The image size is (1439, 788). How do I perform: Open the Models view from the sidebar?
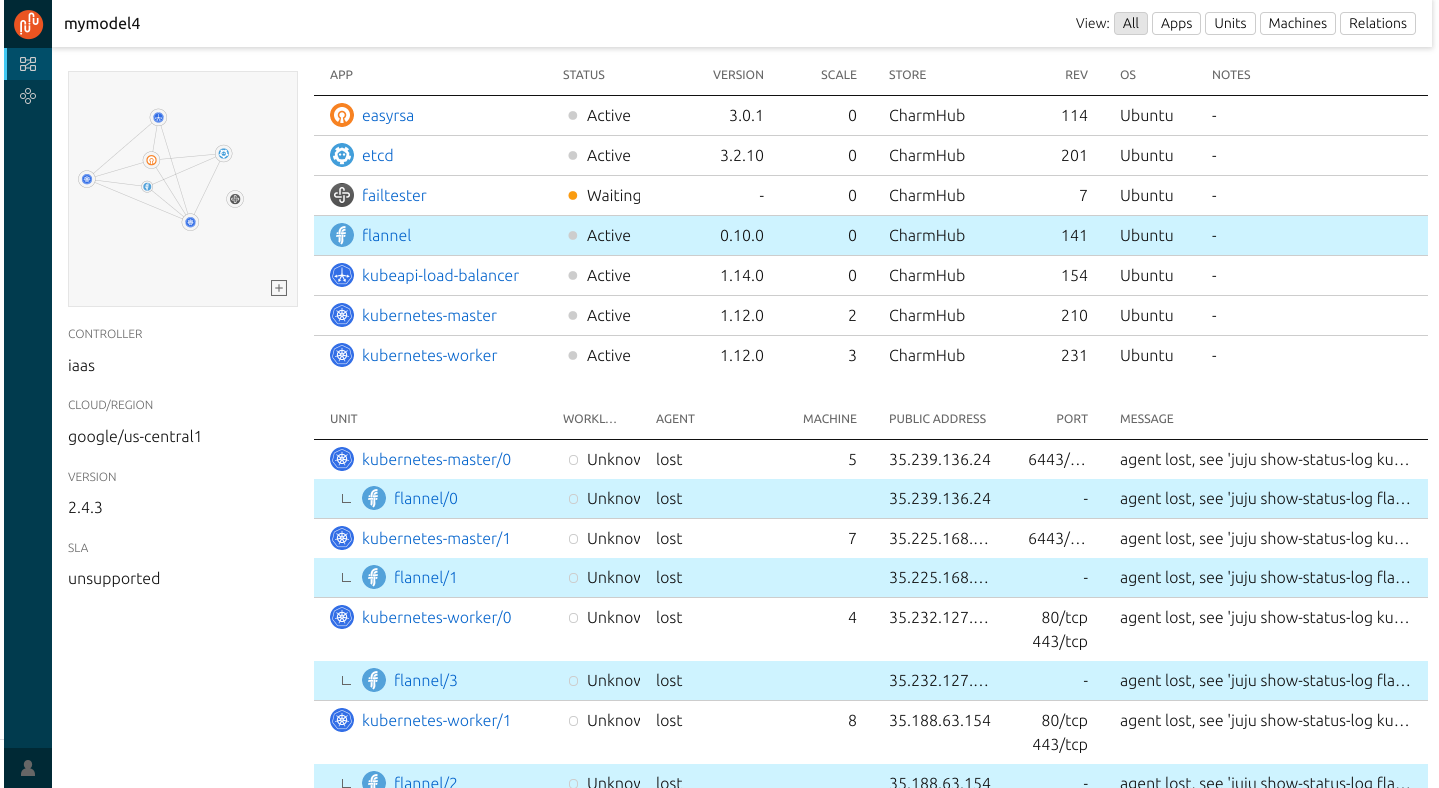coord(27,63)
